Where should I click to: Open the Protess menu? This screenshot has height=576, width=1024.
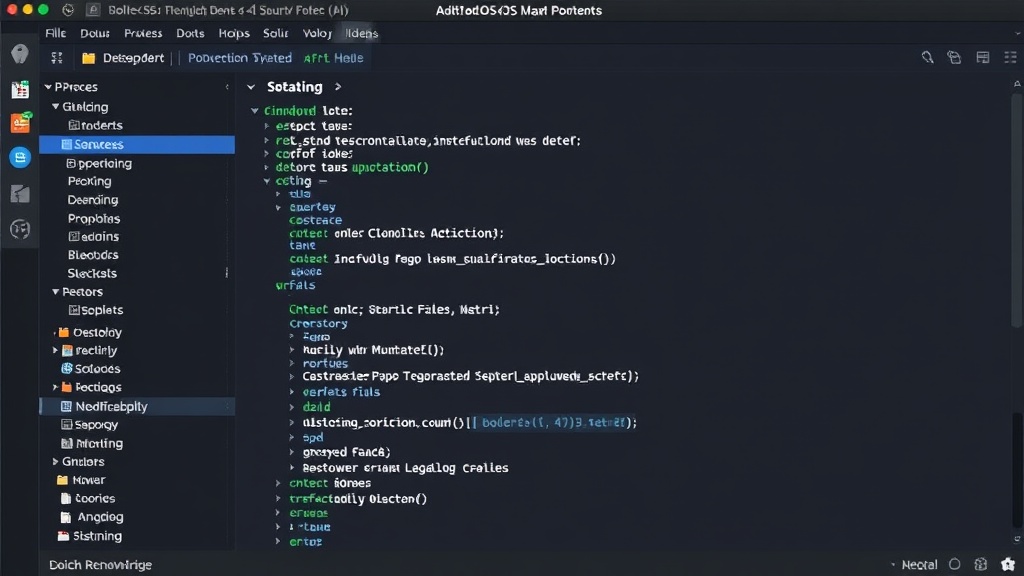pos(143,33)
